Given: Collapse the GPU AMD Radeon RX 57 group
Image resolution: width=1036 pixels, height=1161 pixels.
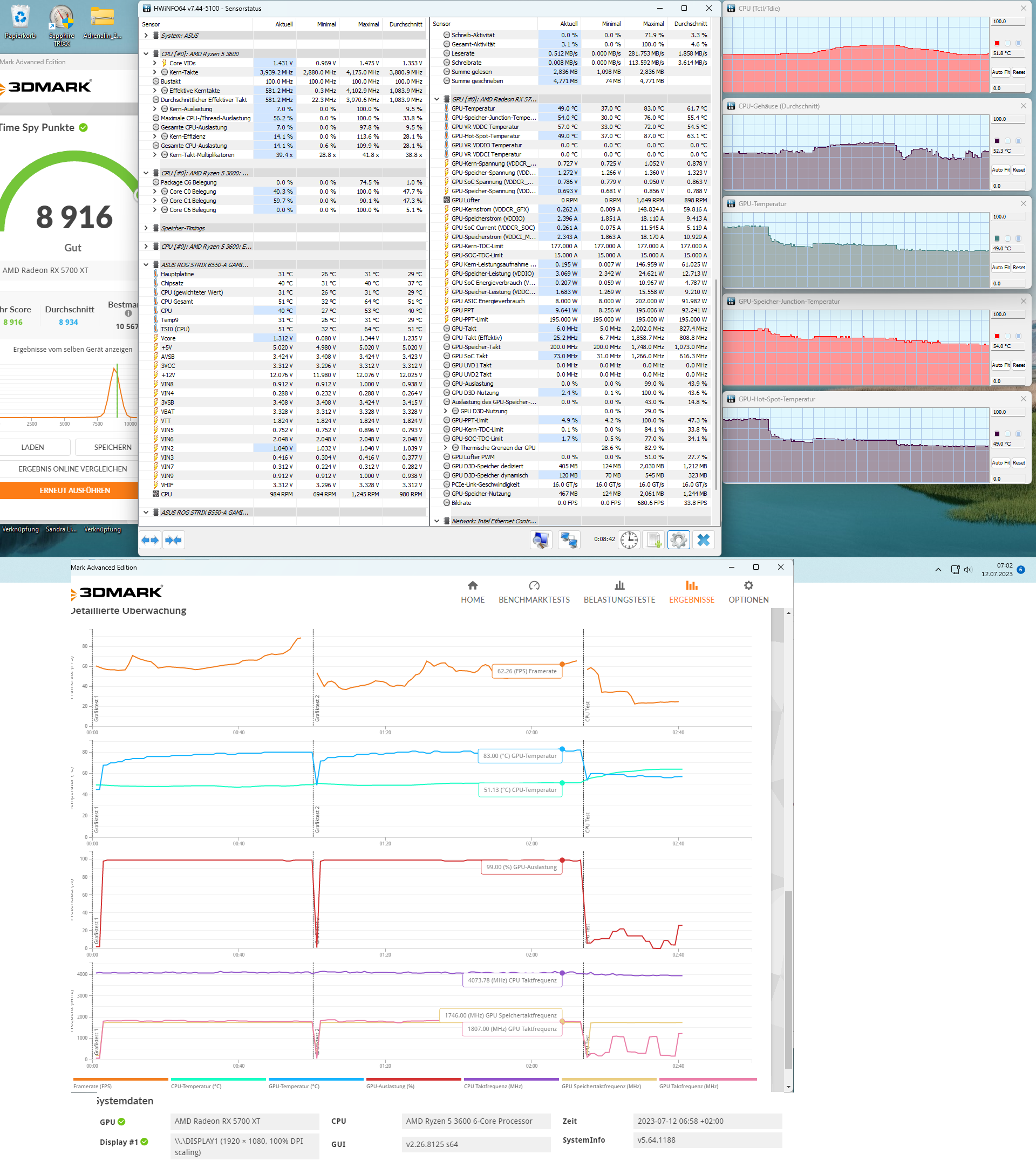Looking at the screenshot, I should 437,99.
